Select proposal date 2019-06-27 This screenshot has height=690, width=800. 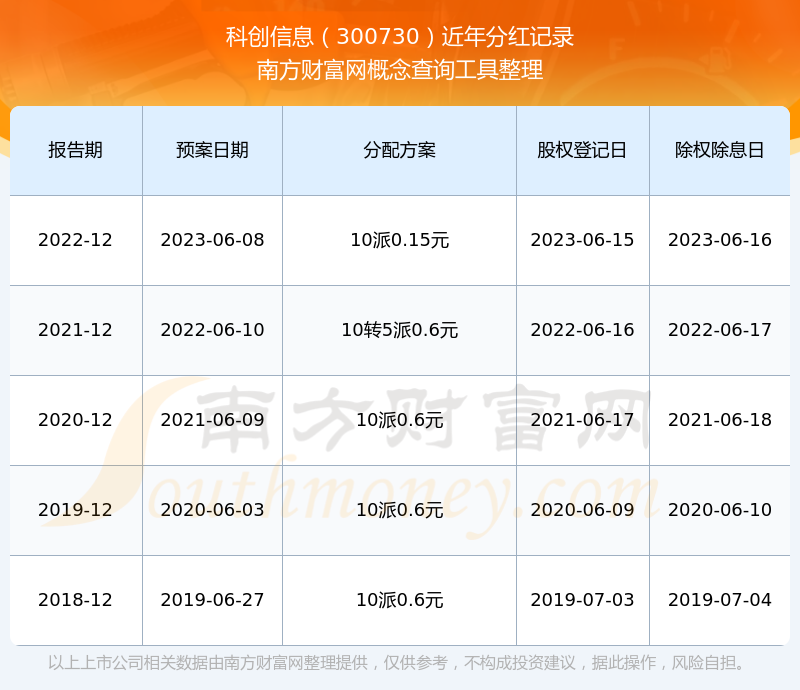pyautogui.click(x=212, y=600)
